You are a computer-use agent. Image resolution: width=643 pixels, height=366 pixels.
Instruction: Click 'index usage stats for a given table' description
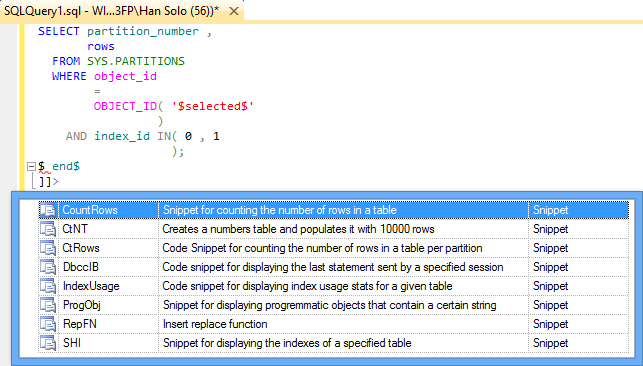pos(307,286)
